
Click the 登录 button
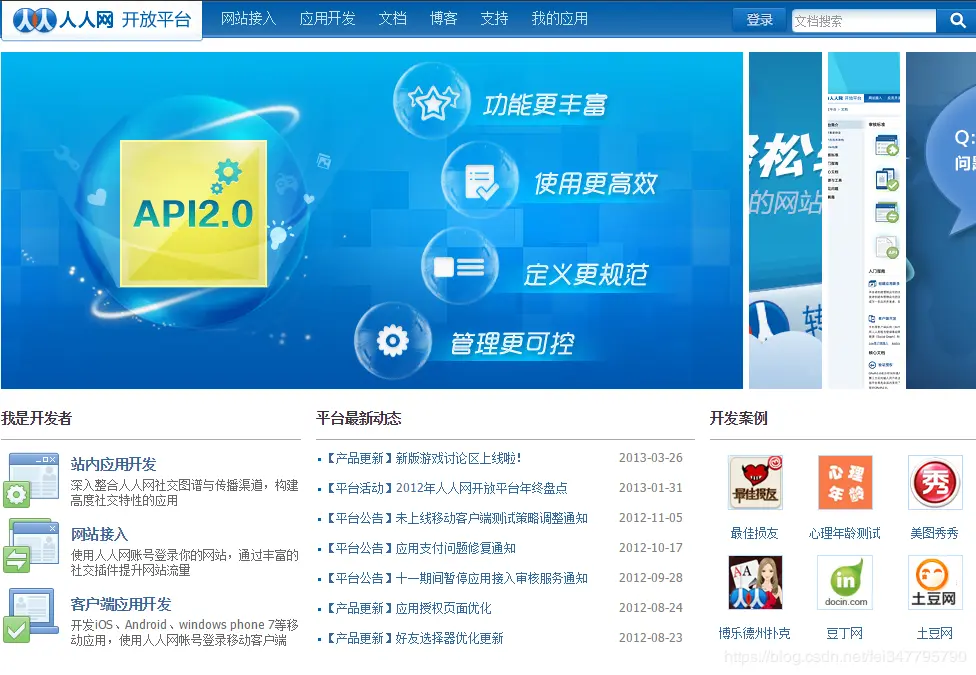point(759,21)
